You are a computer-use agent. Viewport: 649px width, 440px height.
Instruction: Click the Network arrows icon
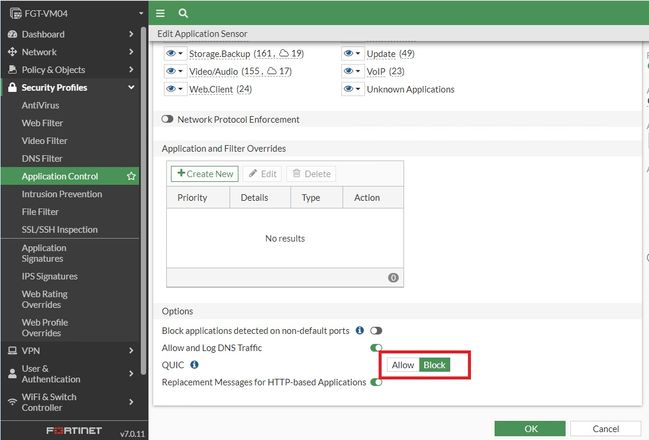[12, 52]
